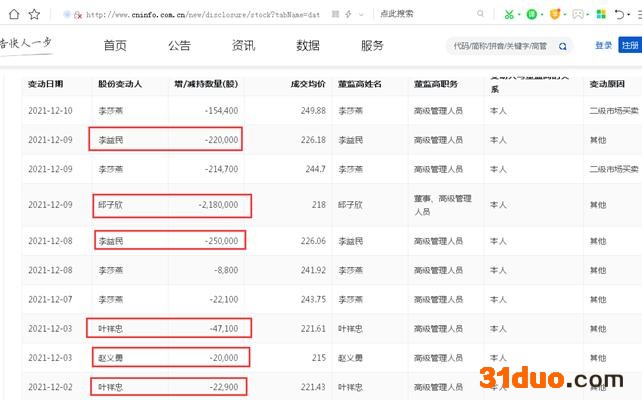Click the game controller toolbar icon
The image size is (642, 400).
coord(578,15)
